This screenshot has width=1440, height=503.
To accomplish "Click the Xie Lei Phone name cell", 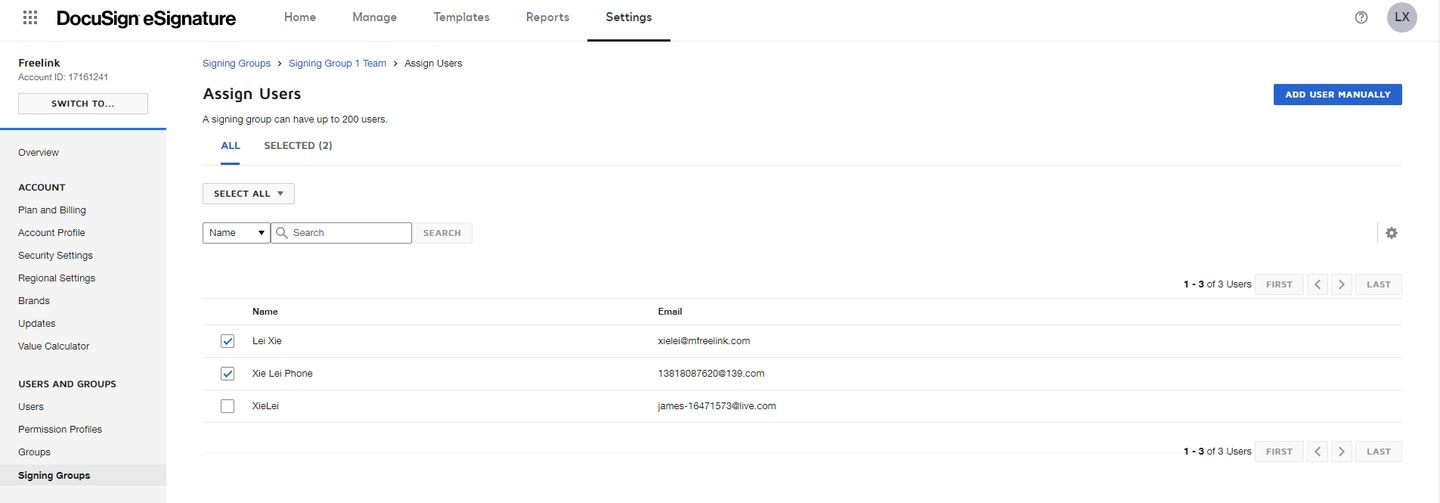I will point(282,374).
